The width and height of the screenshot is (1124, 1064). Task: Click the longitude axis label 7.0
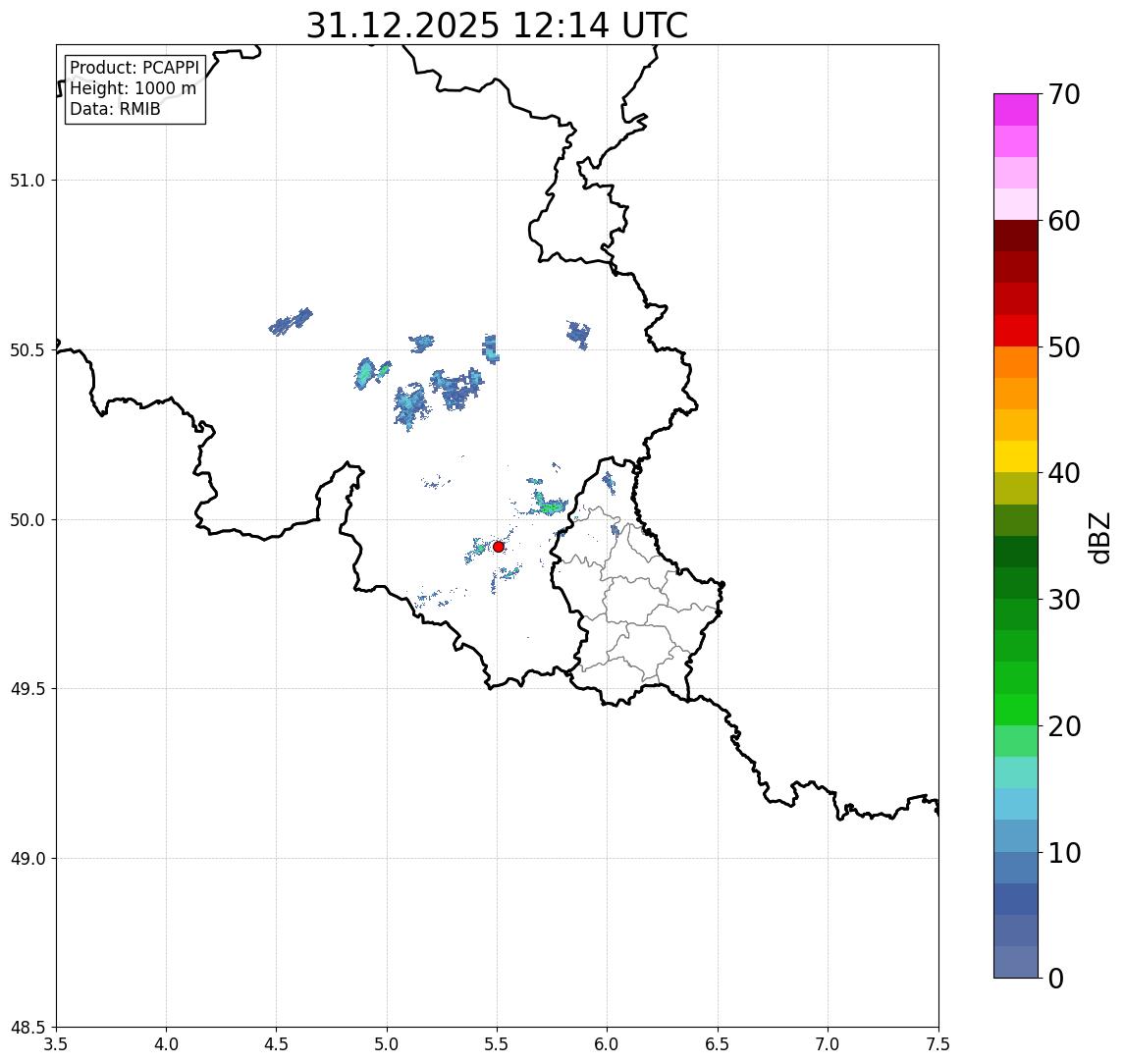[828, 1044]
